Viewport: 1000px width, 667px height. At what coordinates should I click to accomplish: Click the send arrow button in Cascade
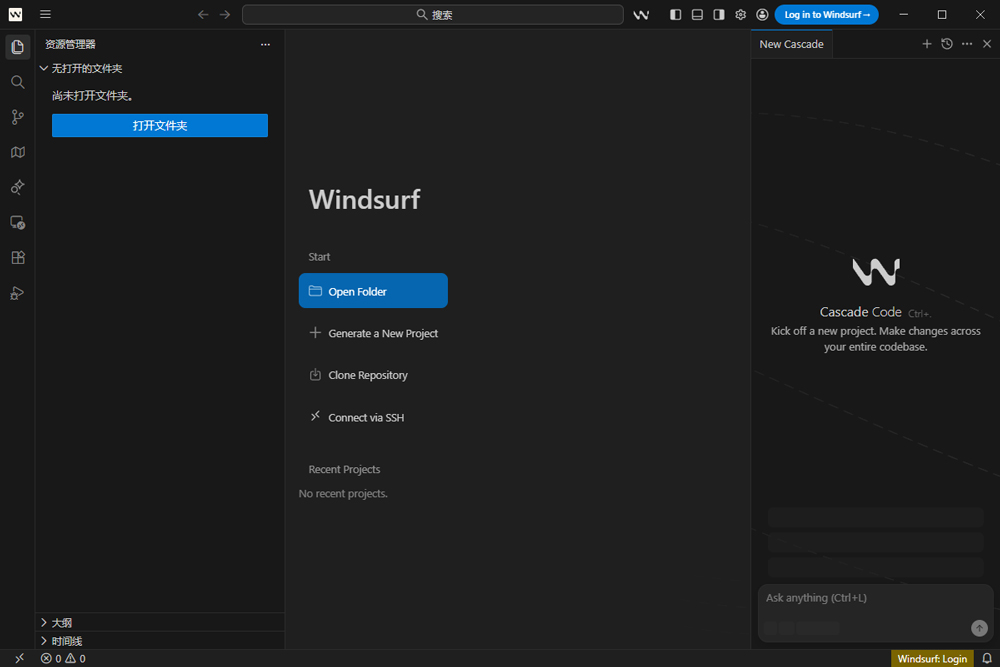[x=979, y=628]
